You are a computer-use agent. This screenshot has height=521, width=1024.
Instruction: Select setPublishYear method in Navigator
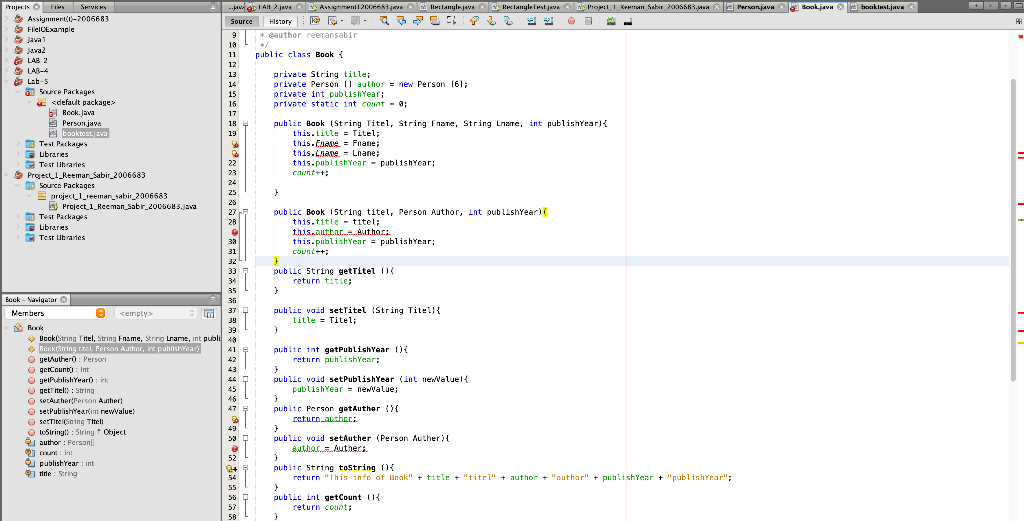pyautogui.click(x=87, y=411)
